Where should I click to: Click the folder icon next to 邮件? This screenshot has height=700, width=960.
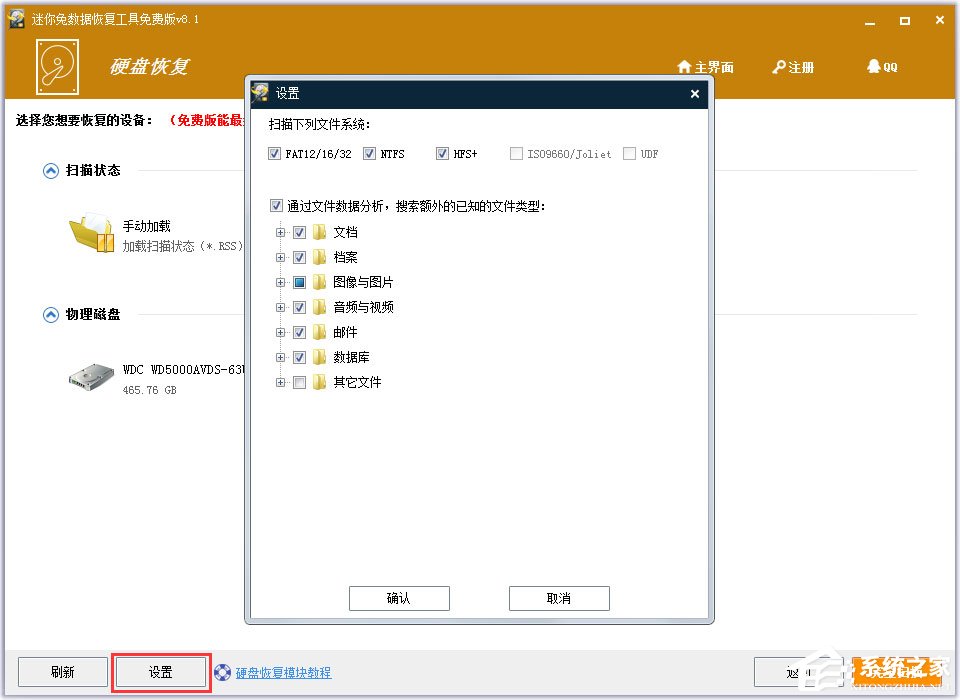tap(318, 332)
